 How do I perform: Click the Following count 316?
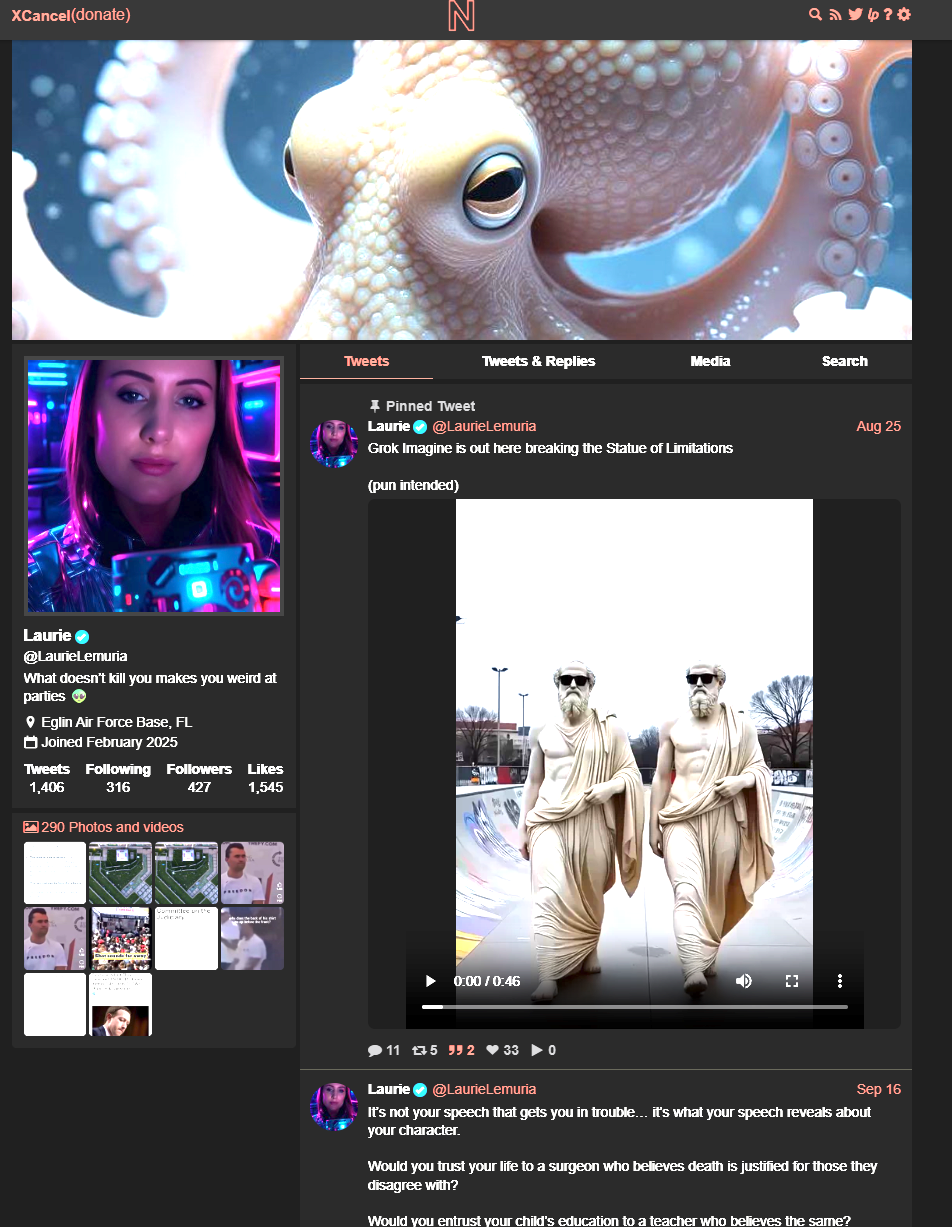(x=118, y=788)
